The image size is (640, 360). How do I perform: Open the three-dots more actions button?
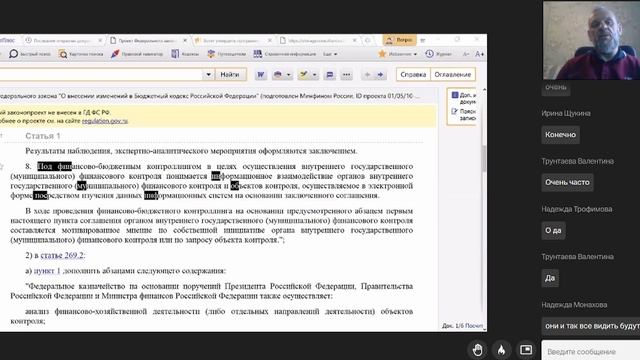pos(347,75)
